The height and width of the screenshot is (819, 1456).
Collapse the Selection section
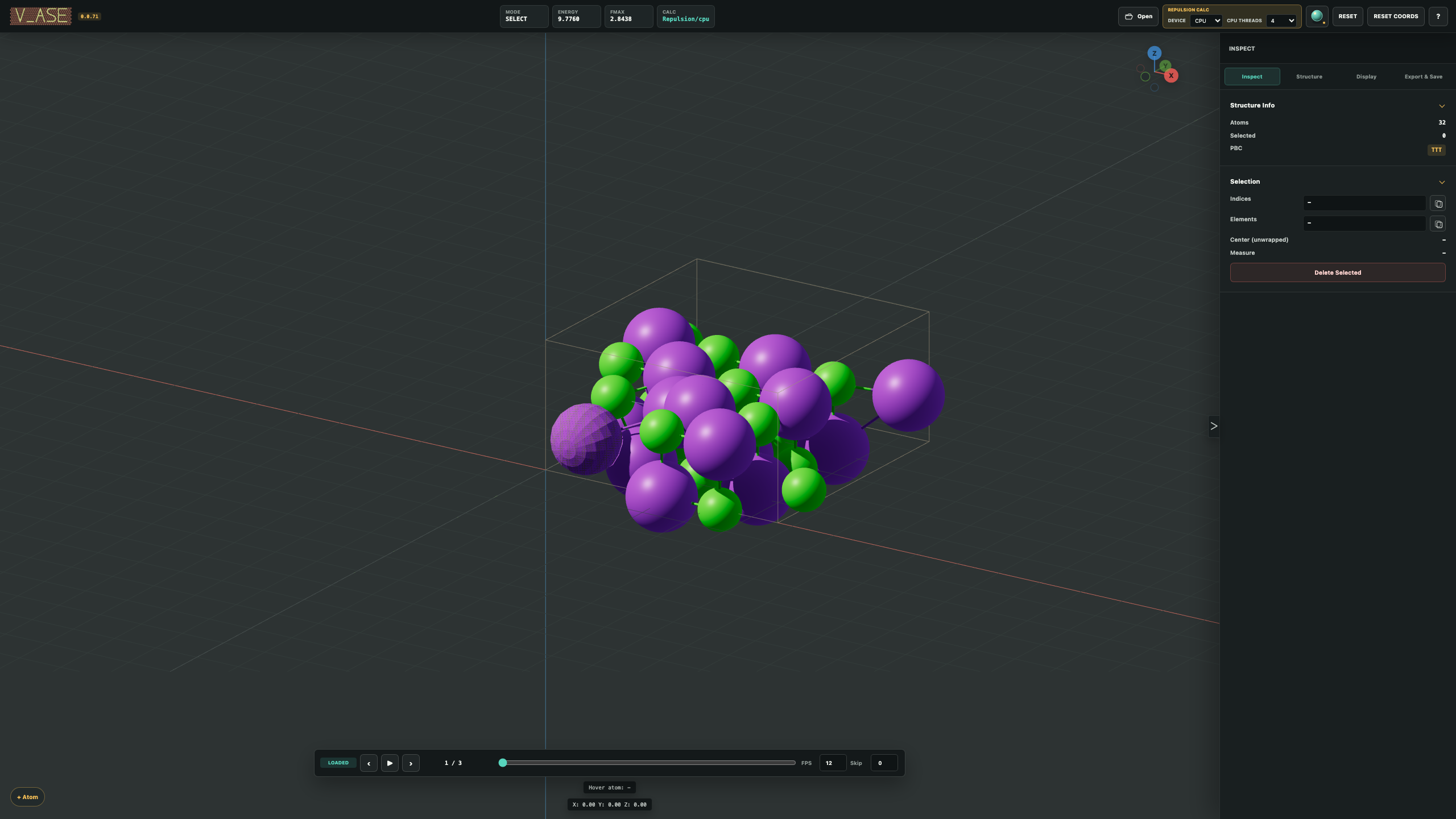[1441, 182]
